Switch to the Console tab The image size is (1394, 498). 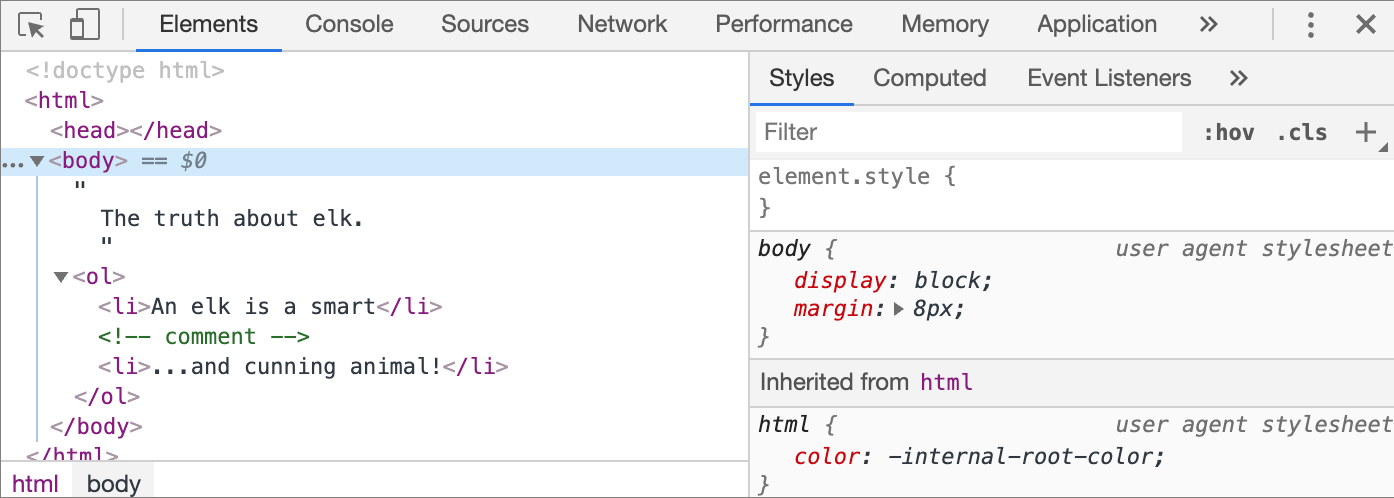tap(349, 25)
